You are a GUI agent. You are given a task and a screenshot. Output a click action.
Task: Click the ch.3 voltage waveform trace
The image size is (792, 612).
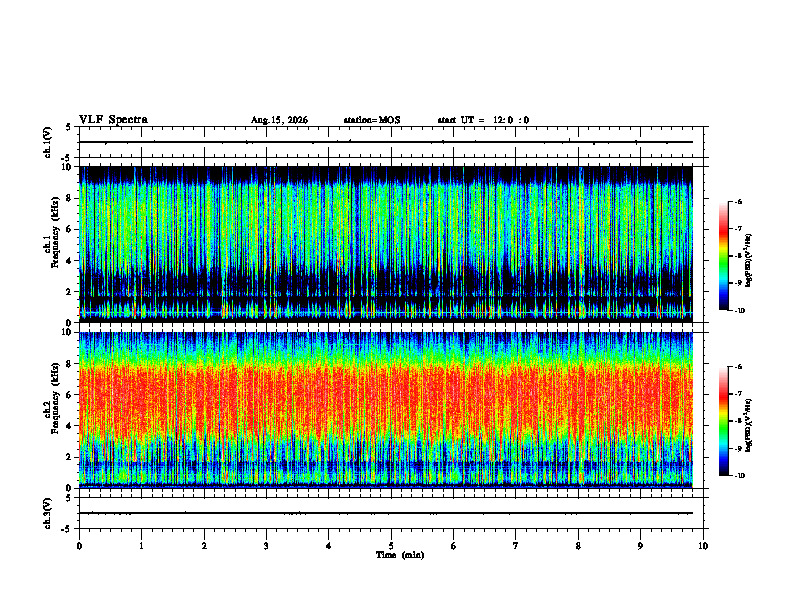coord(386,513)
